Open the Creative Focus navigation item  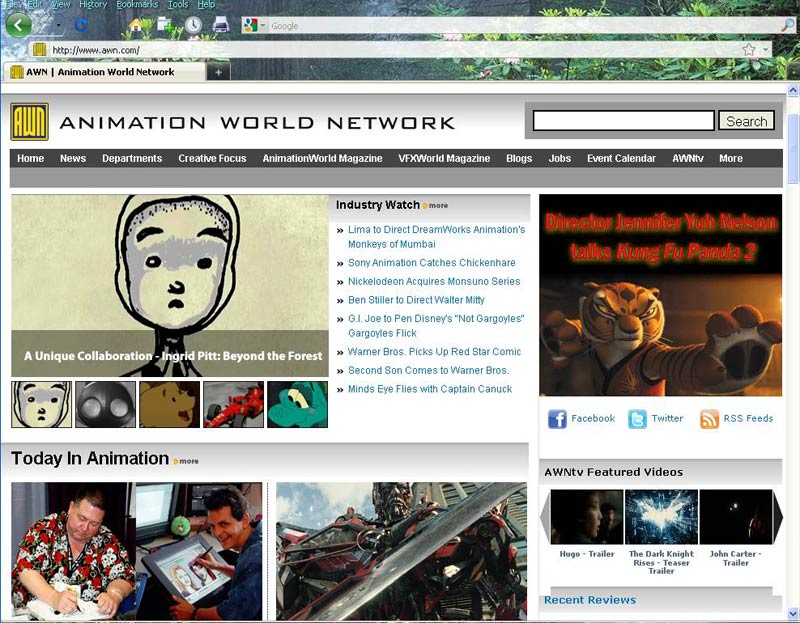coord(212,159)
